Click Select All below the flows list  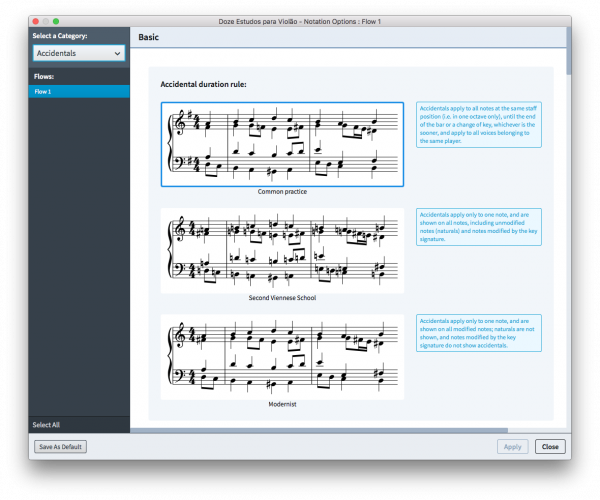(x=46, y=425)
